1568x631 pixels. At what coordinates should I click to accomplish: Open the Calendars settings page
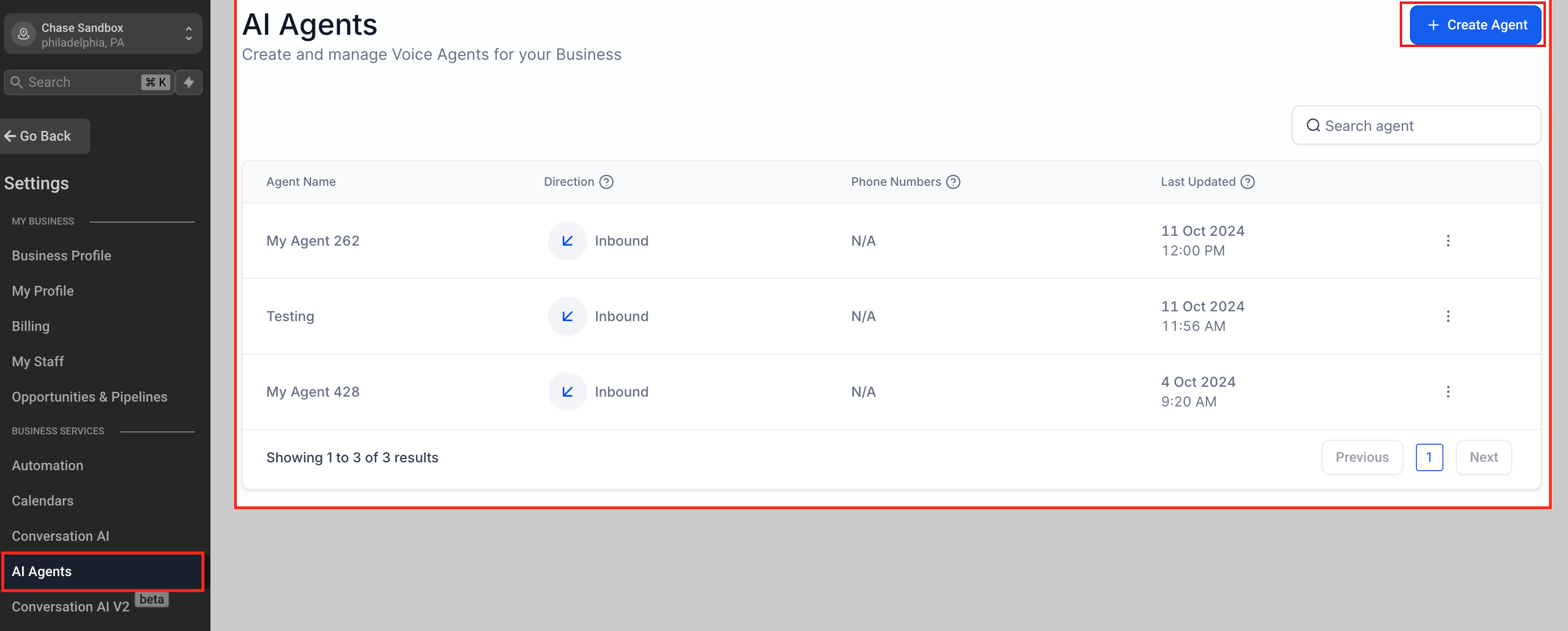(43, 501)
